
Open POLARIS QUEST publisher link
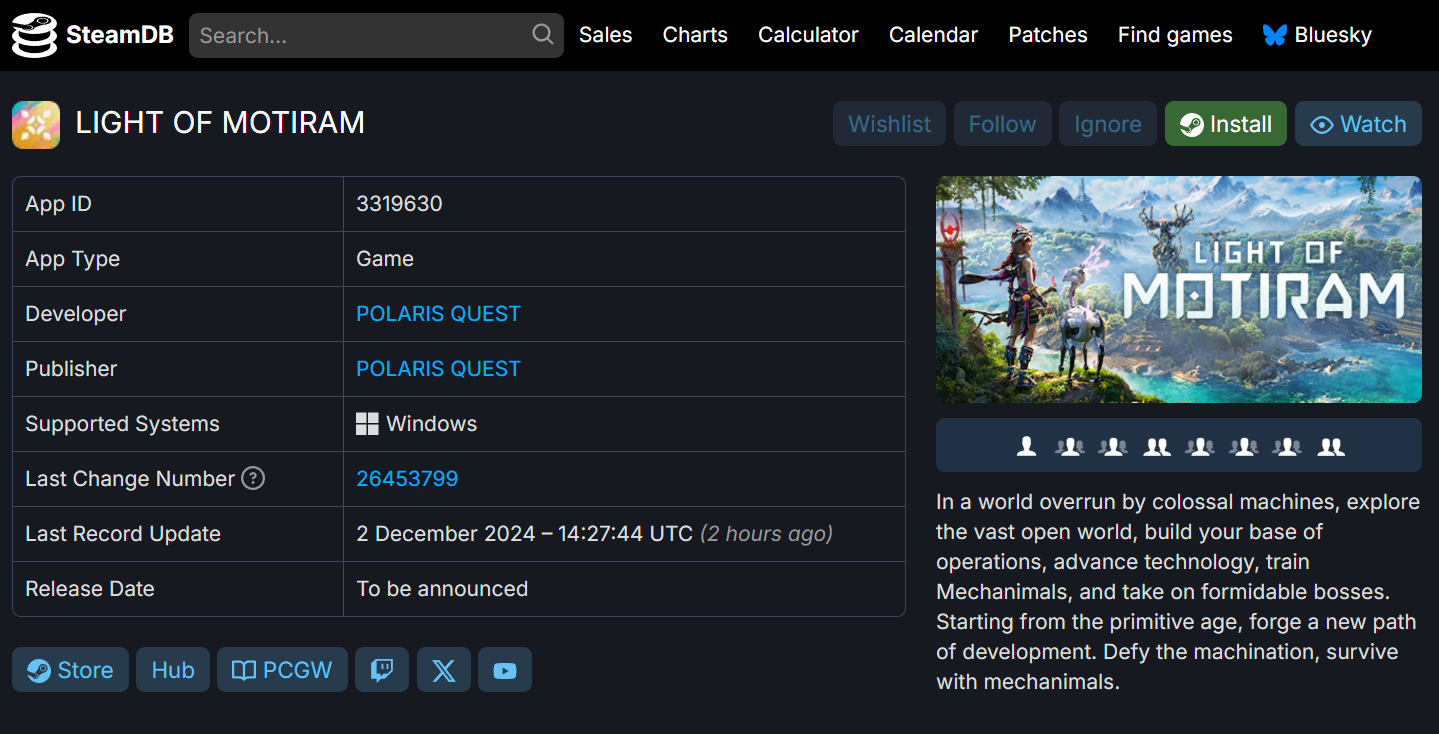pyautogui.click(x=438, y=369)
